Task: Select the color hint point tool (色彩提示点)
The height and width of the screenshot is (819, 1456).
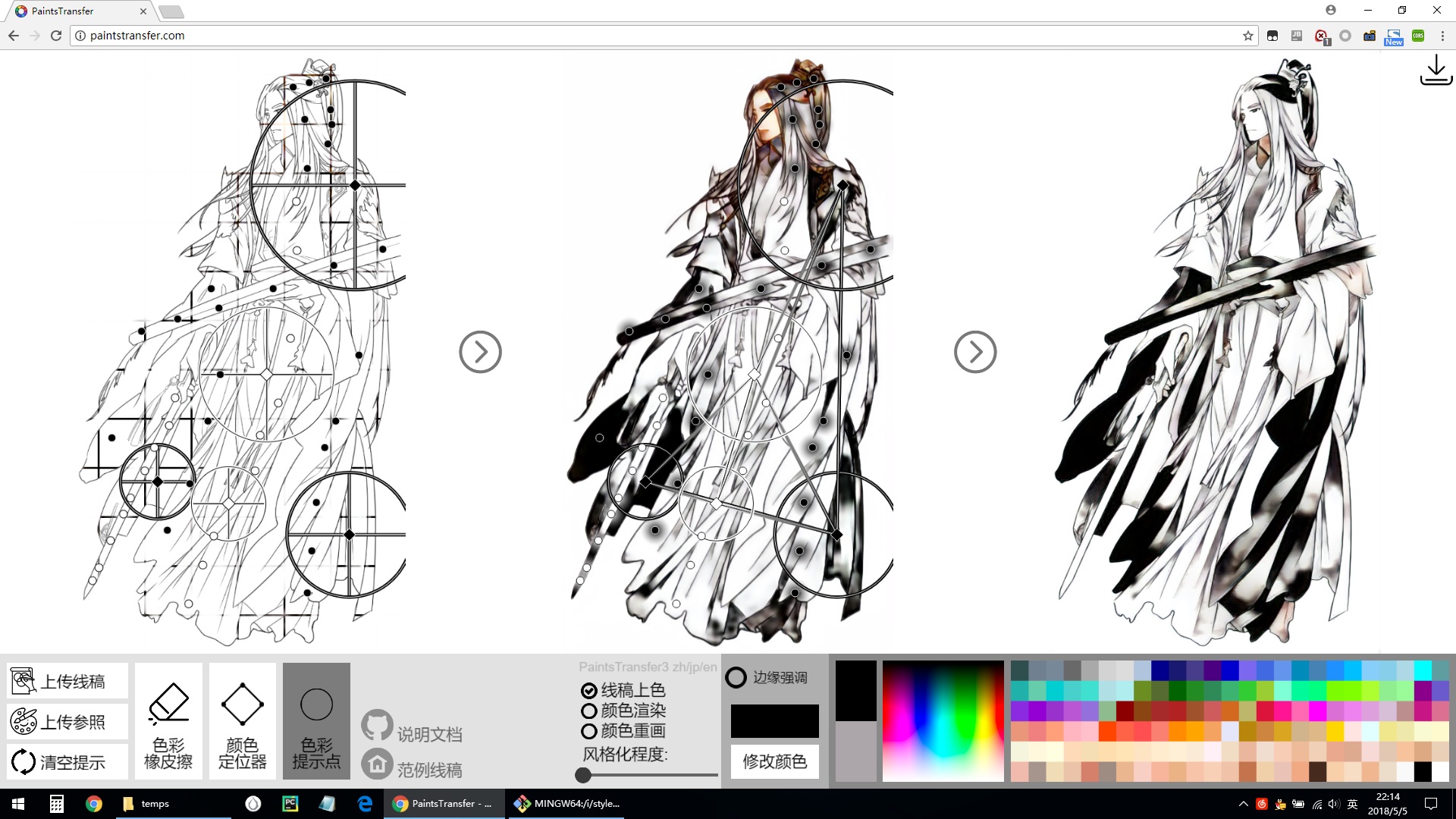Action: [316, 720]
